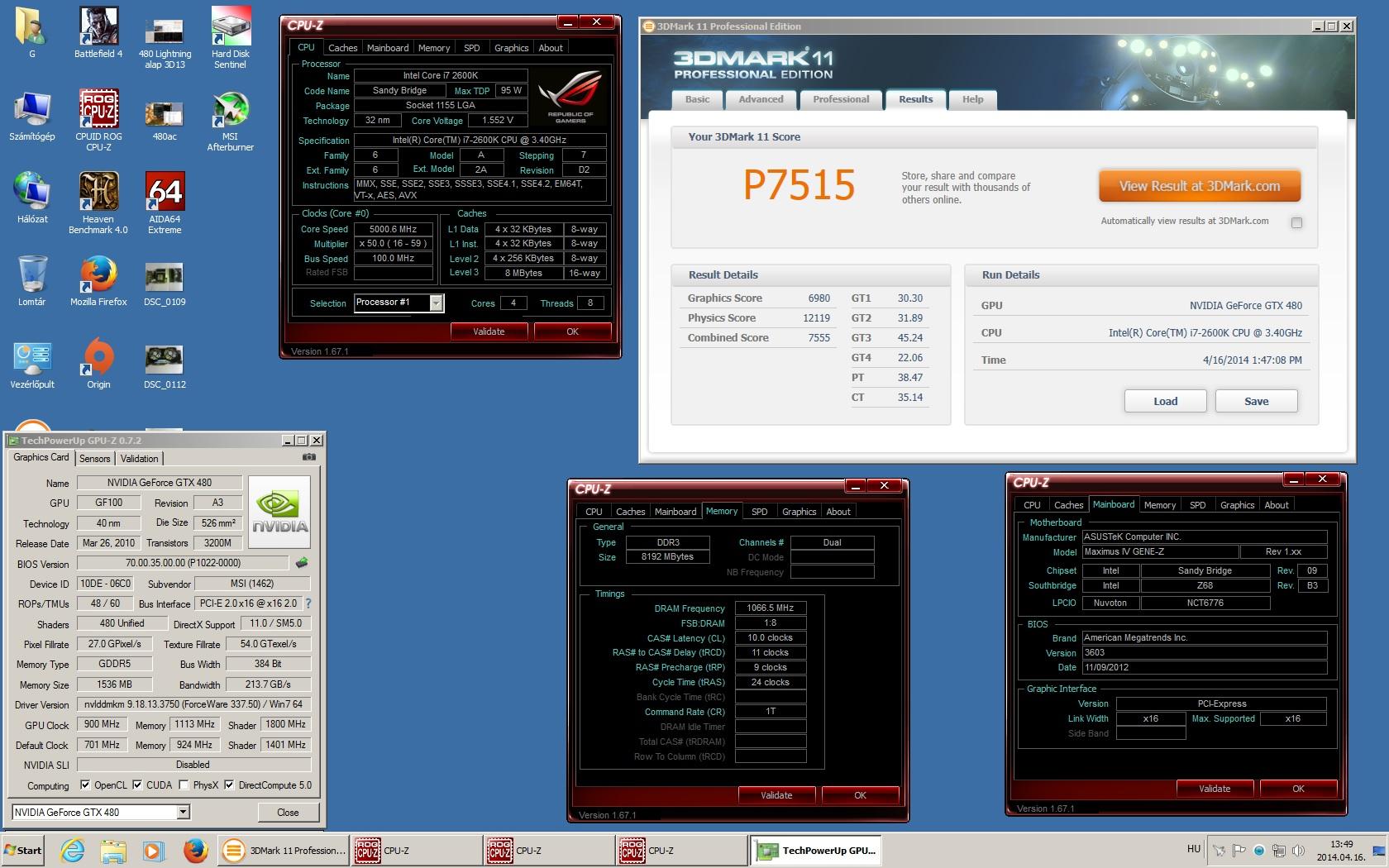Open Firefox from the taskbar
The width and height of the screenshot is (1389, 868).
[x=195, y=850]
